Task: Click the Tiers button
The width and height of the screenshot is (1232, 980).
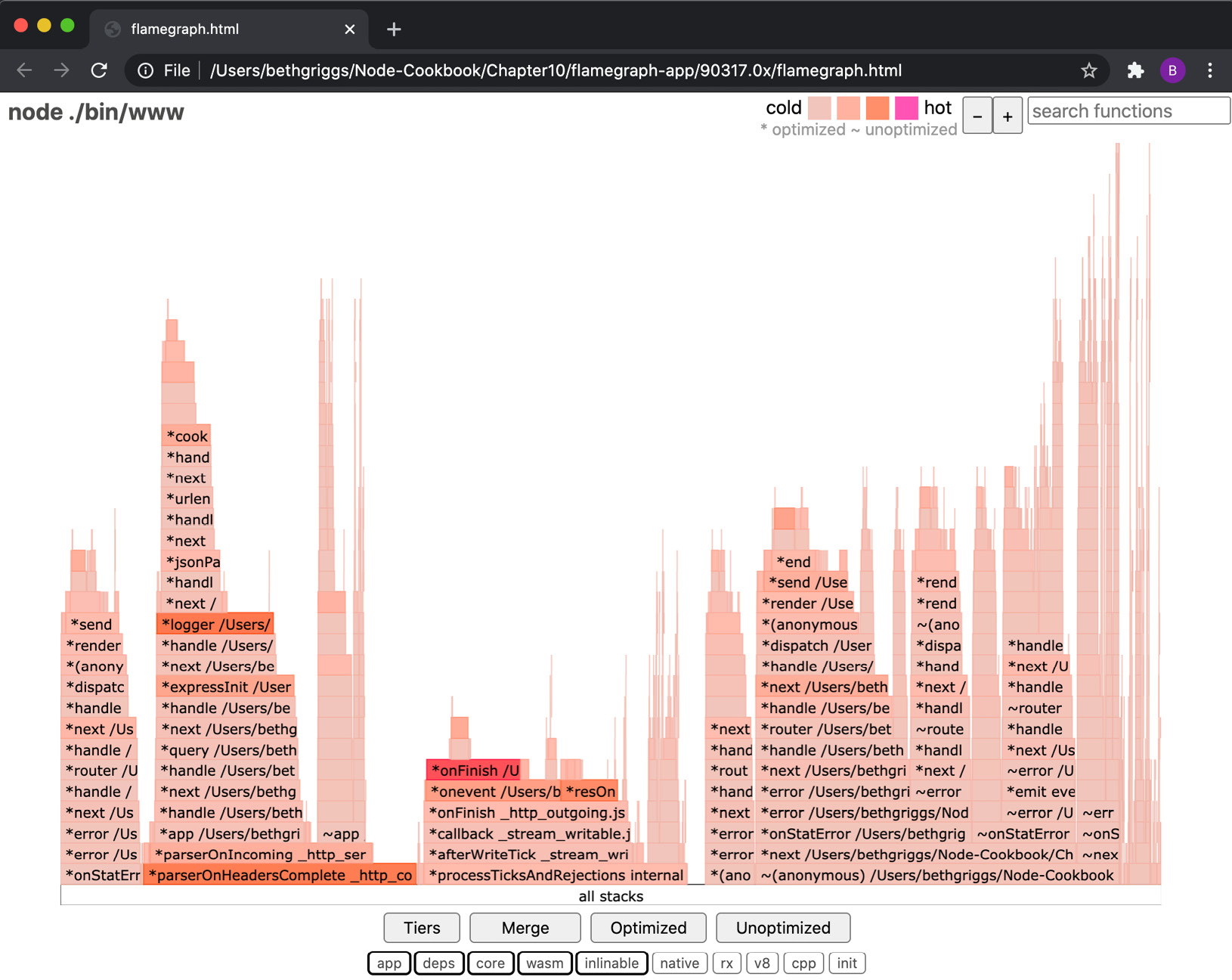Action: tap(421, 928)
